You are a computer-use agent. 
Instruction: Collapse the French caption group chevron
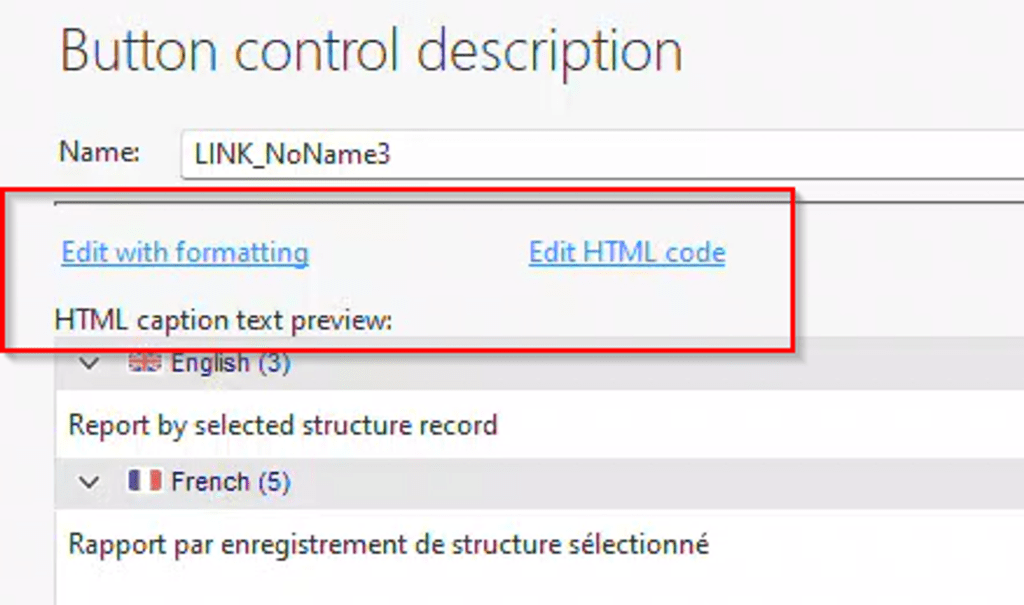click(90, 482)
